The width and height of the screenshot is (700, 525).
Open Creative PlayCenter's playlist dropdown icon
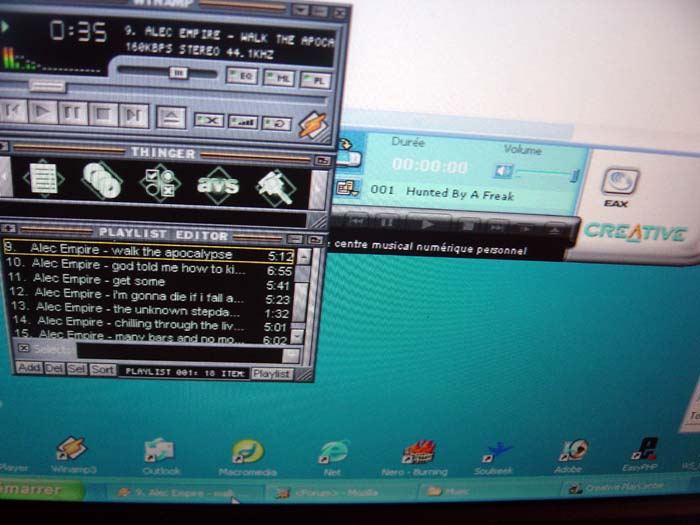tap(348, 188)
